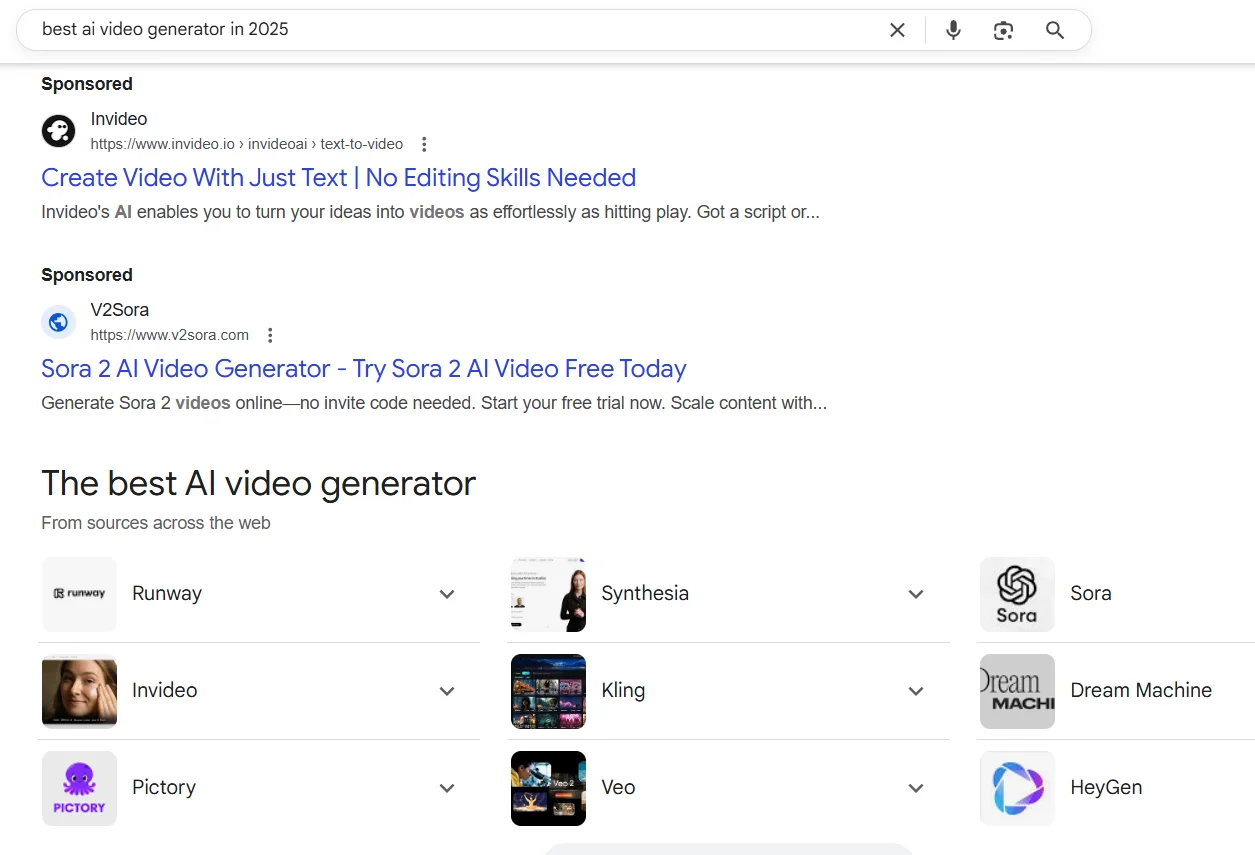Click the V2Sora advertiser name
Viewport: 1255px width, 855px height.
[x=120, y=310]
